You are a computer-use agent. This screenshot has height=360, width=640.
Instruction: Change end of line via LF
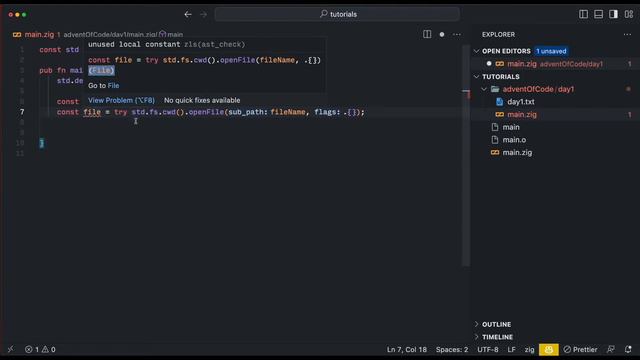click(x=511, y=349)
